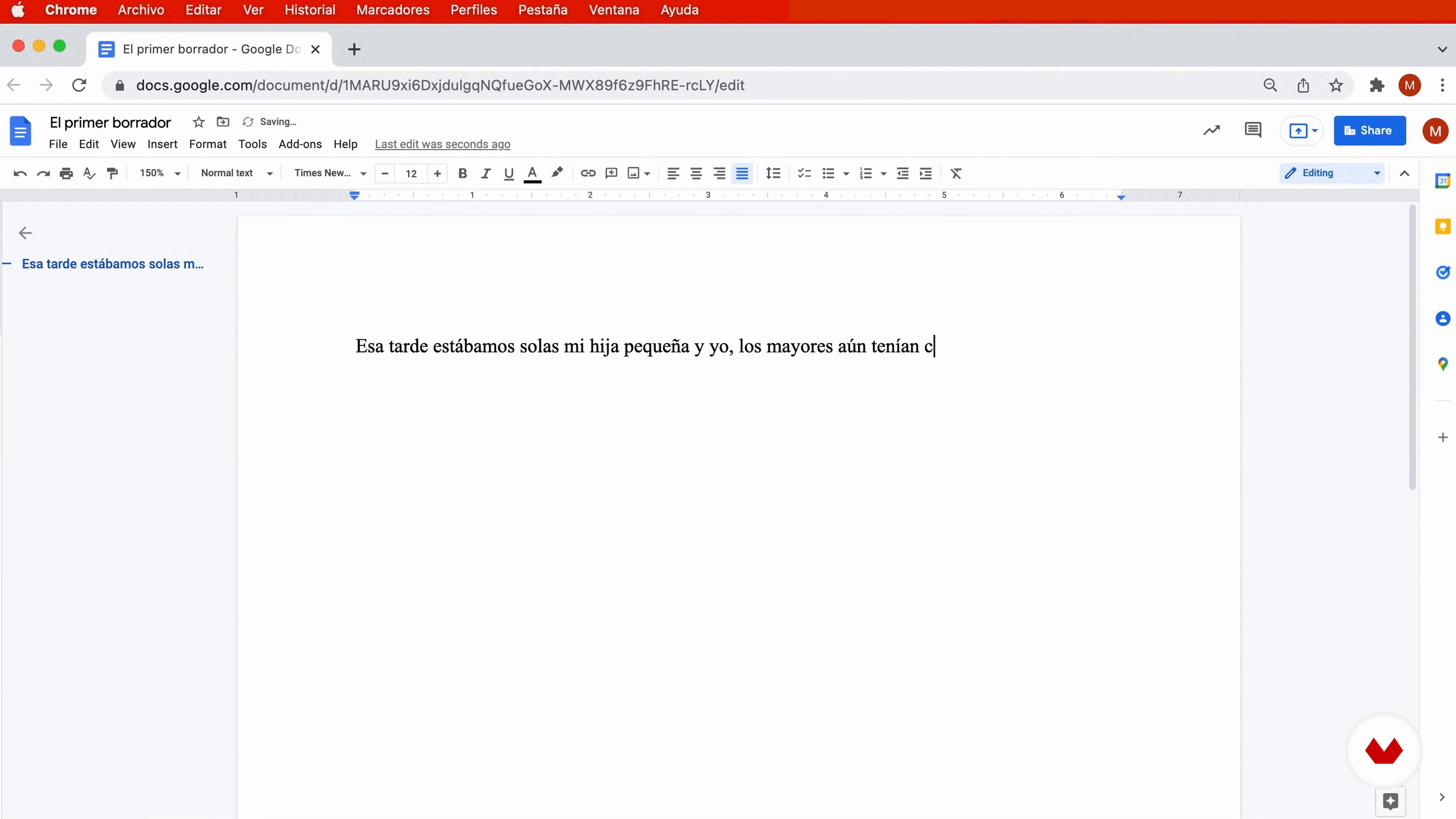This screenshot has height=819, width=1456.
Task: Close document outline with back arrow
Action: [25, 233]
